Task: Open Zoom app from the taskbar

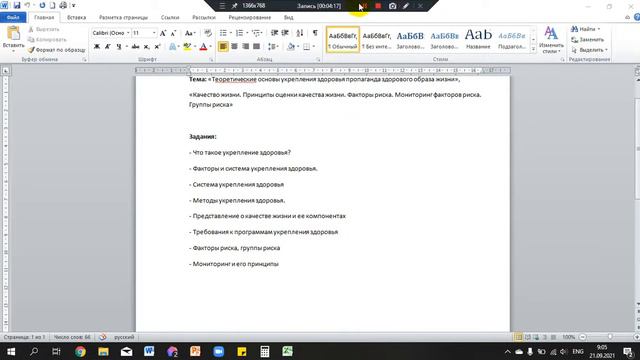Action: tap(219, 351)
